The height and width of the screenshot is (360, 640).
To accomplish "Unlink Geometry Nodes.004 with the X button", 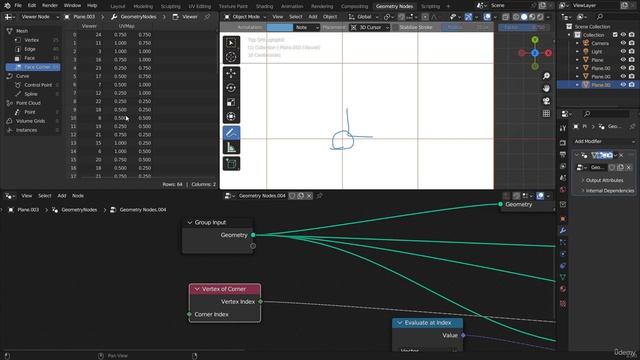I will tap(309, 196).
